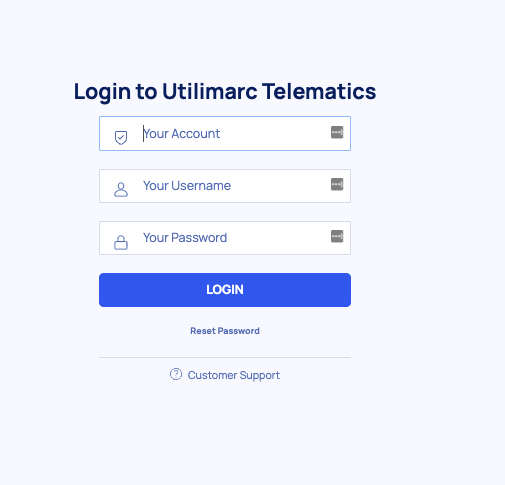Follow the Reset Password link
Viewport: 505px width, 485px height.
point(225,331)
